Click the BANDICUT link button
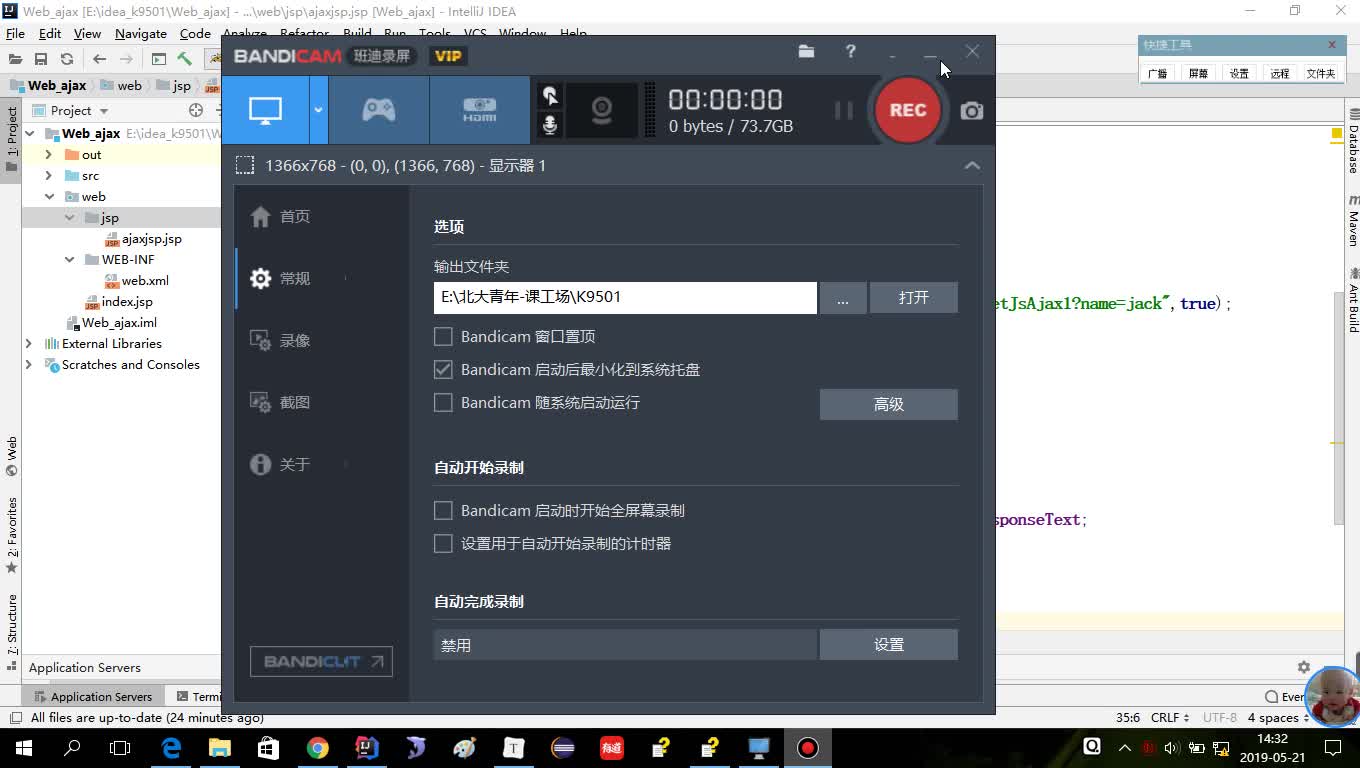The width and height of the screenshot is (1360, 768). pyautogui.click(x=321, y=661)
